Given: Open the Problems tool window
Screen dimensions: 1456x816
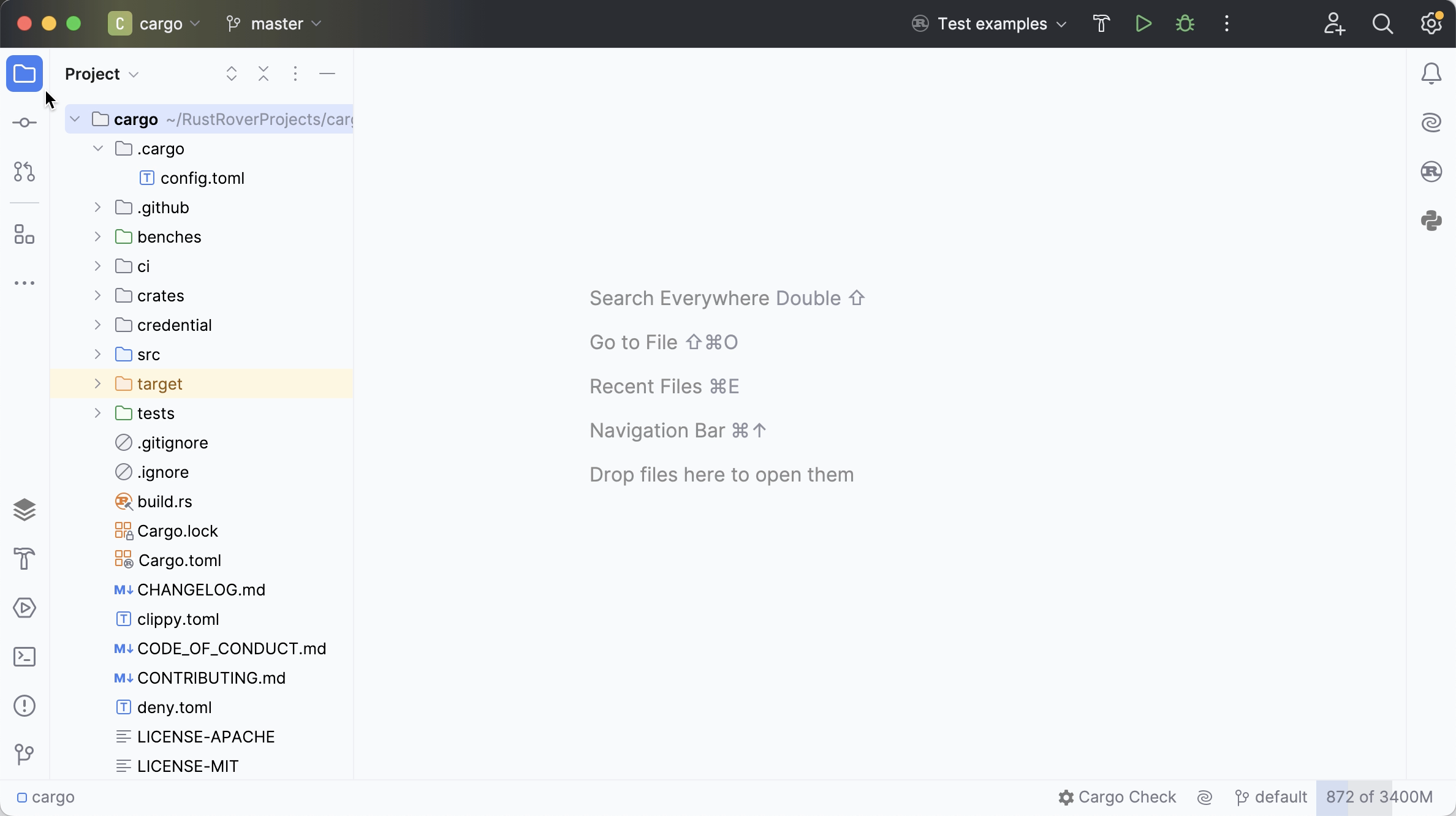Looking at the screenshot, I should tap(25, 706).
